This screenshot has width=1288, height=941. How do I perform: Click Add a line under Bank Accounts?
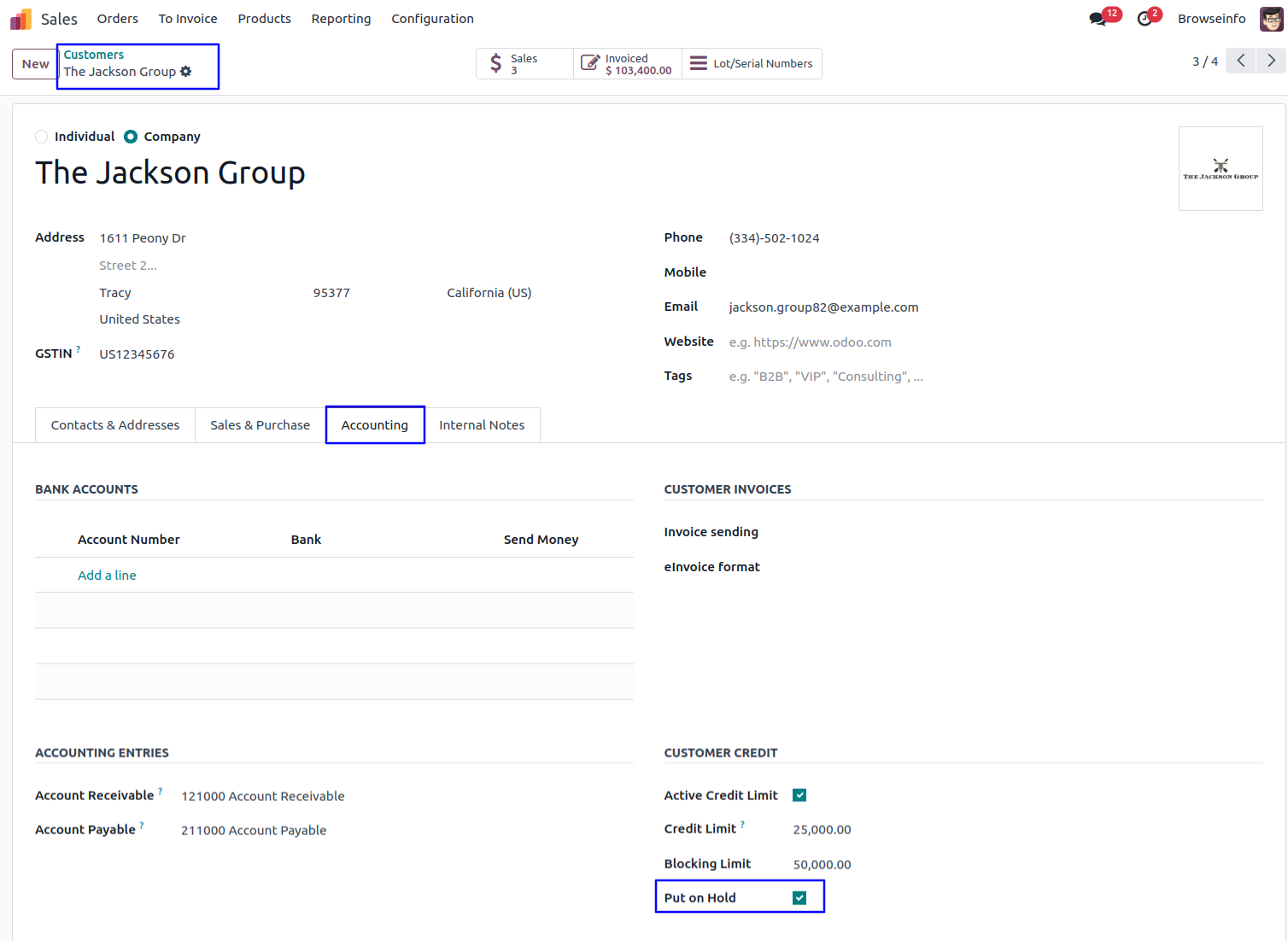107,576
